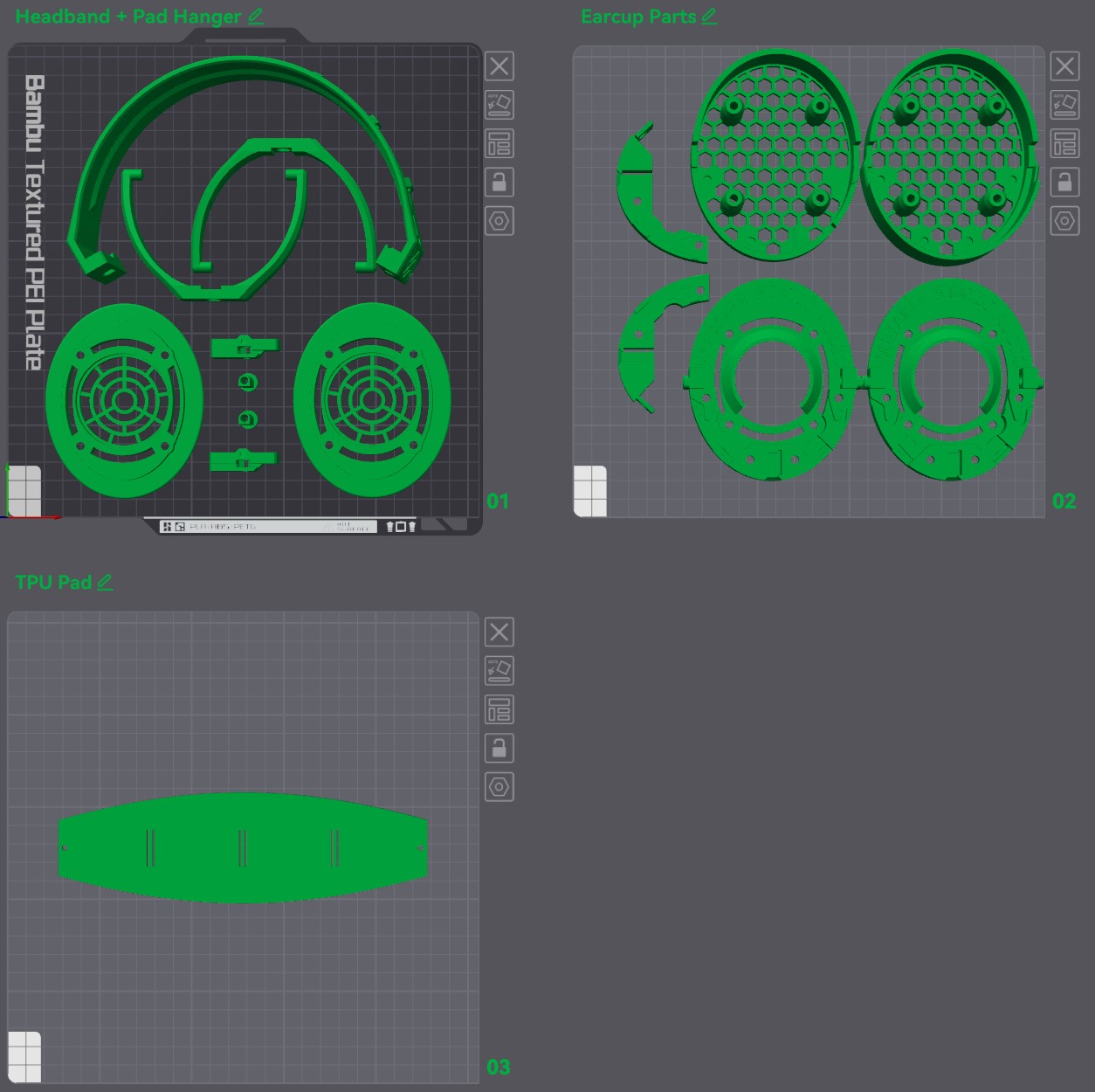Screen dimensions: 1095x1092
Task: Edit the Headband + Pad Hanger plate name
Action: [256, 17]
